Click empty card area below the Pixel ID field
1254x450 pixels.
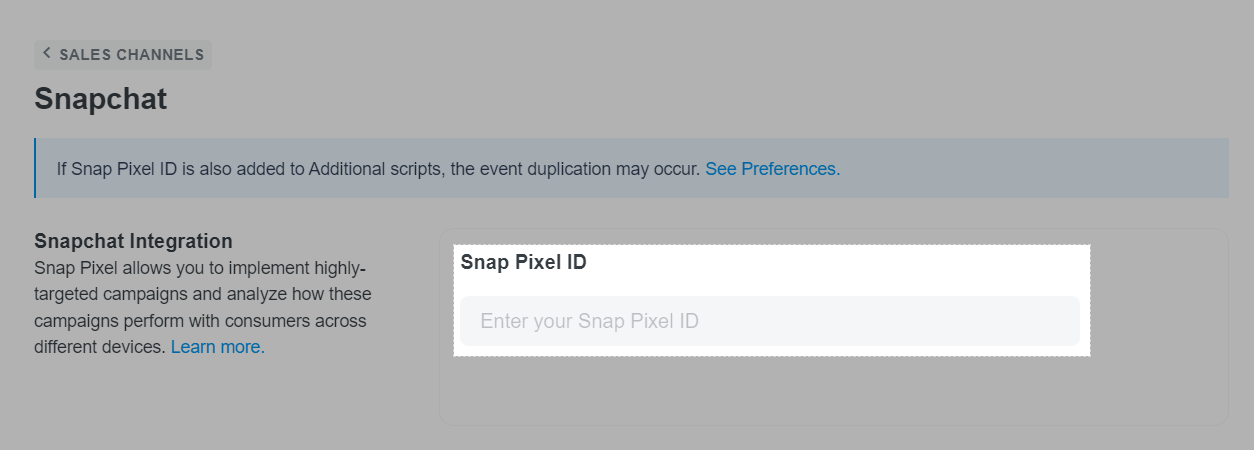pyautogui.click(x=833, y=390)
